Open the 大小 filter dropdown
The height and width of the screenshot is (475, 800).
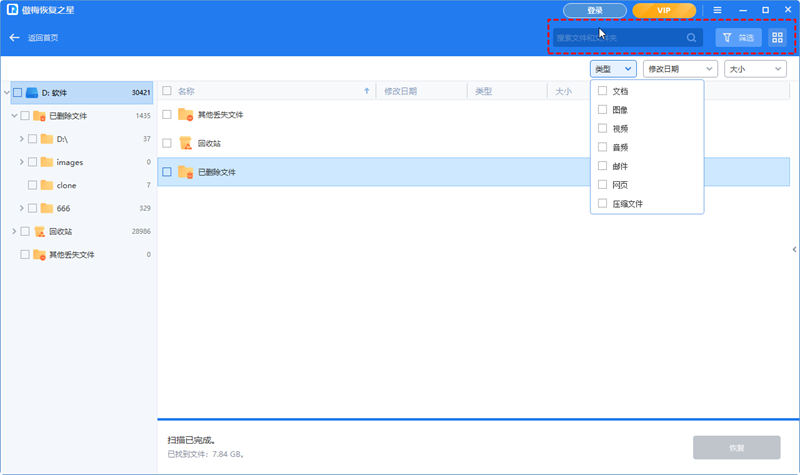click(755, 69)
